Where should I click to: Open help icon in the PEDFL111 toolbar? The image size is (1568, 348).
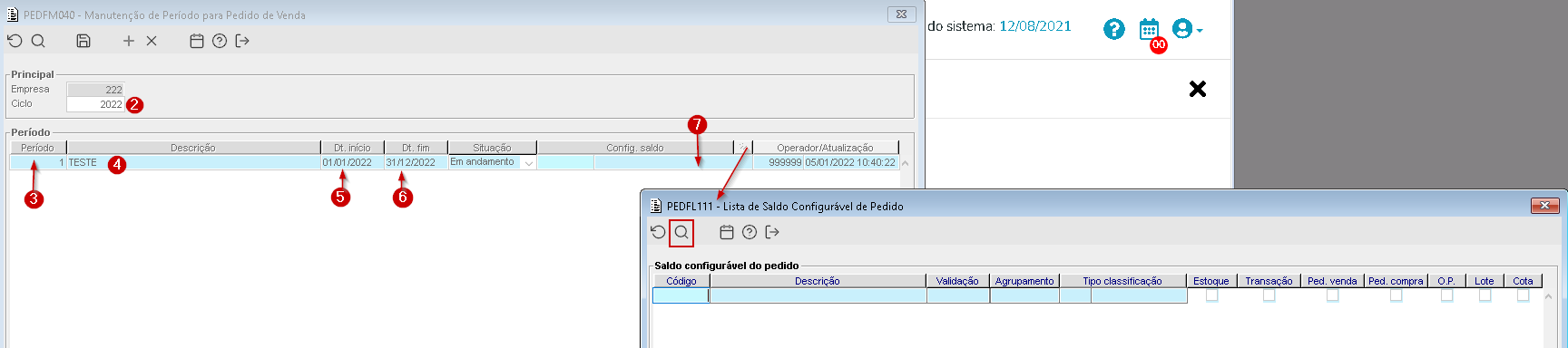click(x=750, y=233)
